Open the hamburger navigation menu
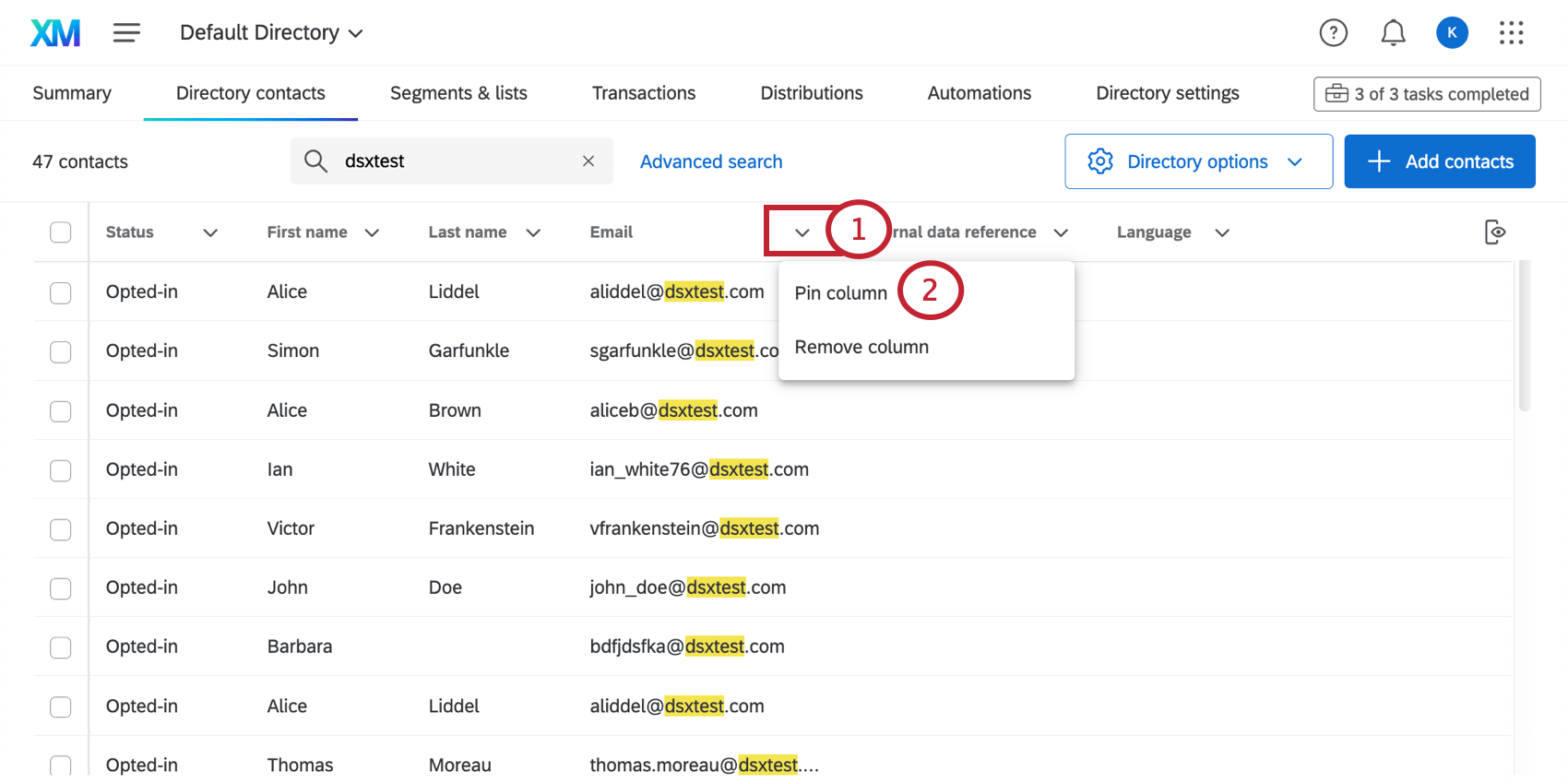 [126, 33]
